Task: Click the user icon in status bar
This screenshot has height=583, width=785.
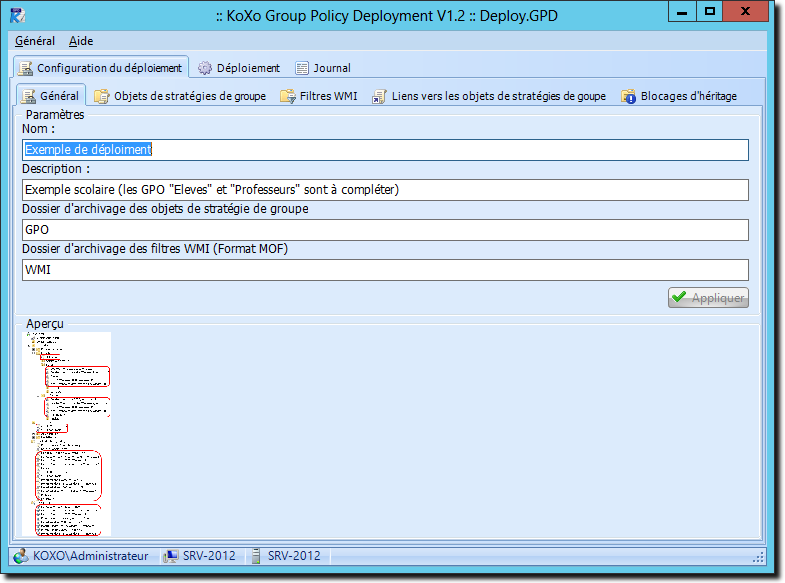Action: pyautogui.click(x=21, y=556)
